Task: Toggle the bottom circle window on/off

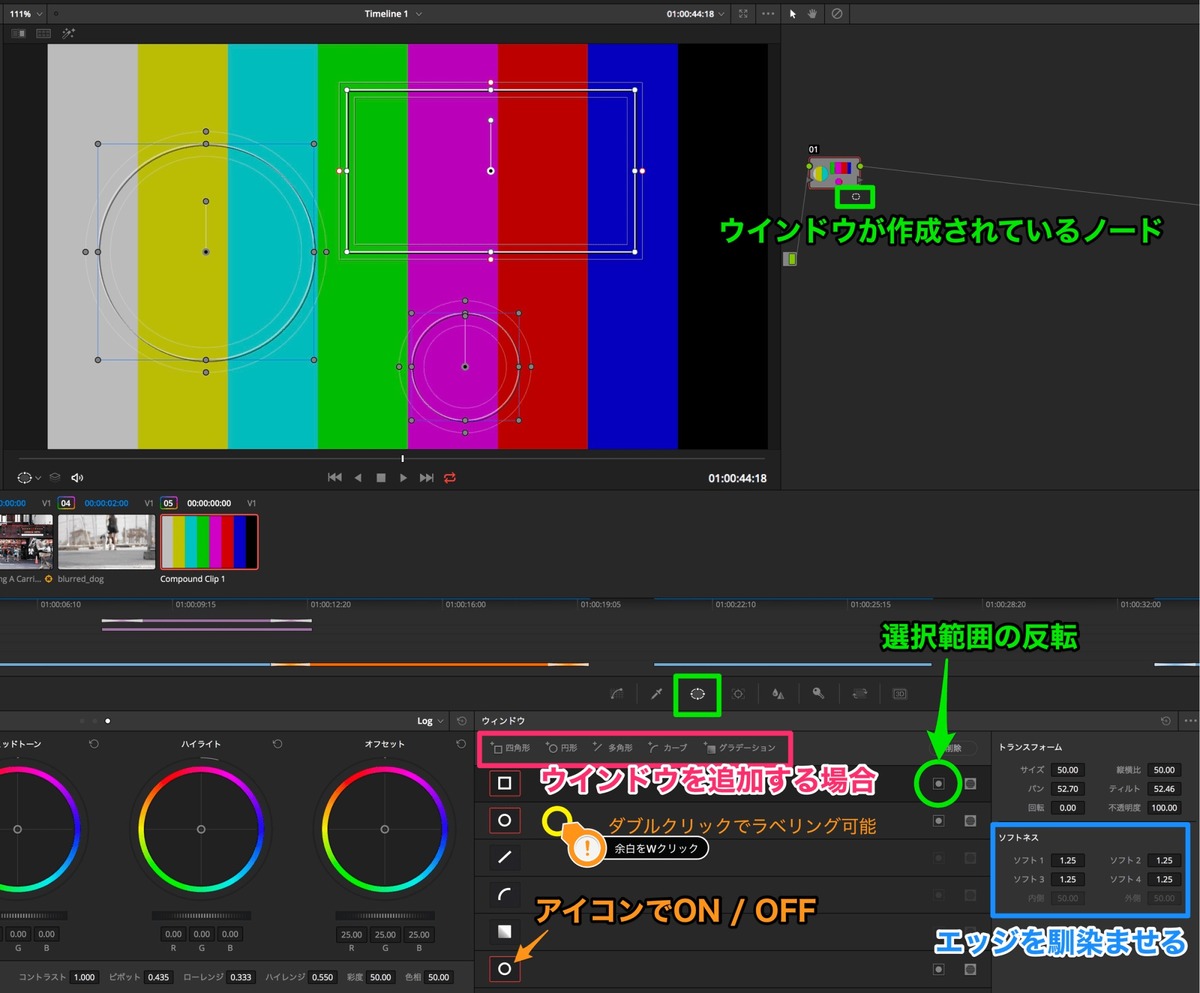Action: [x=504, y=969]
